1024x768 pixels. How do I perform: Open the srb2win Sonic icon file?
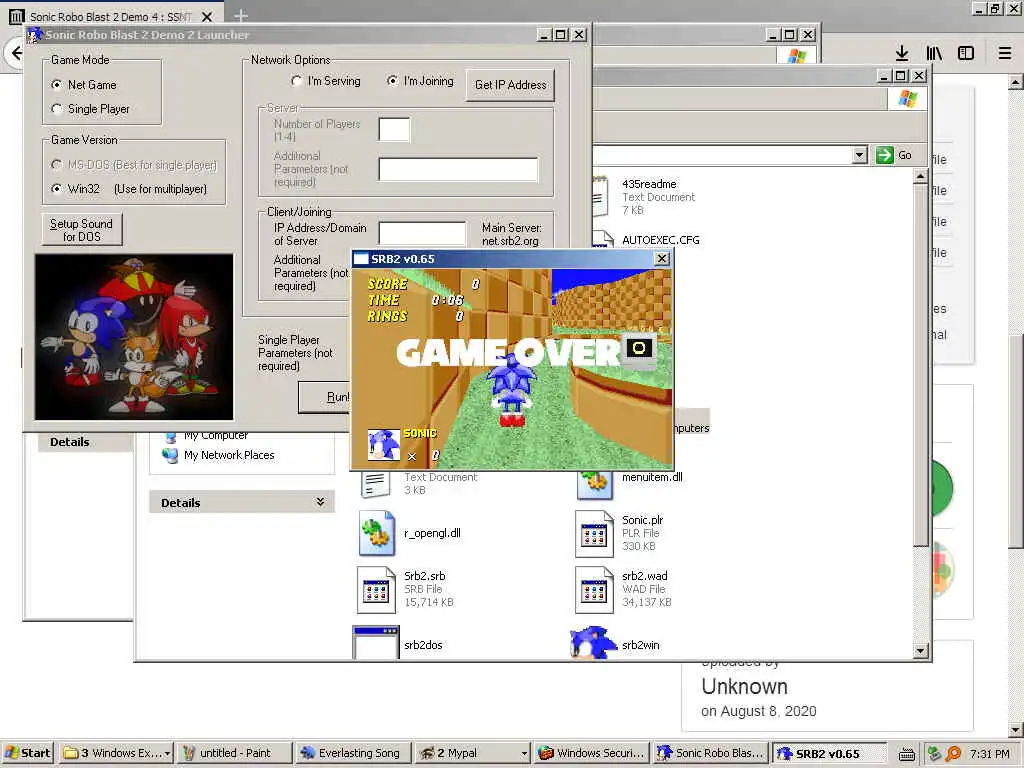593,643
